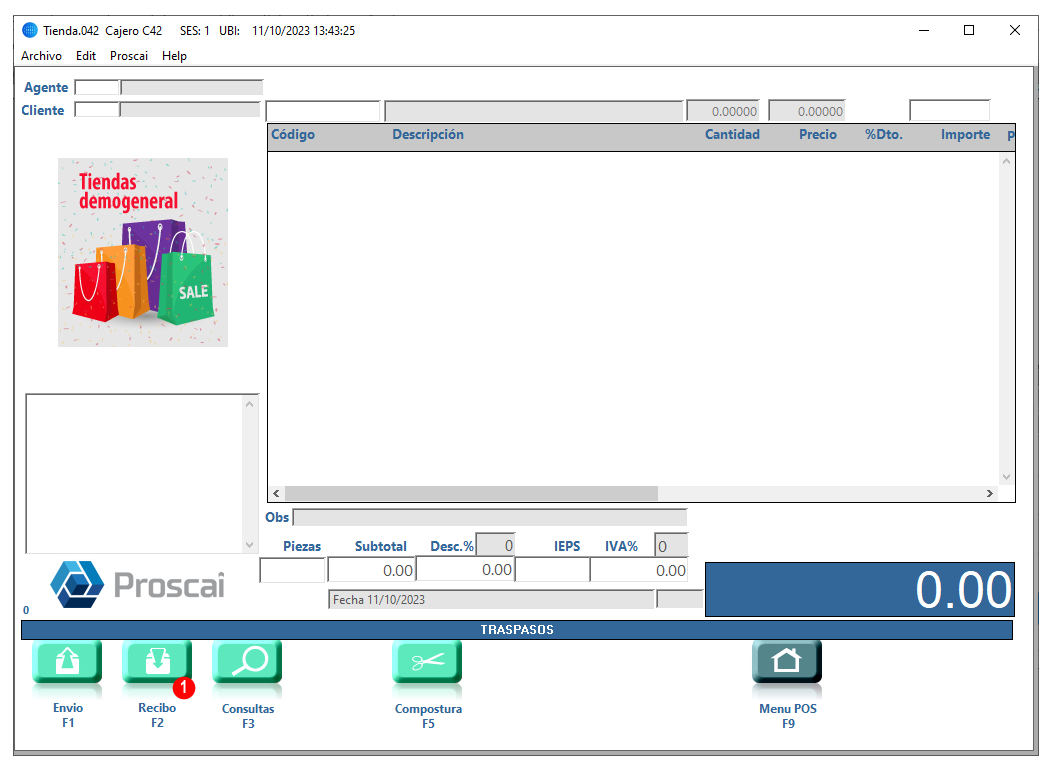
Task: Click the %Dto. column header
Action: pos(883,135)
